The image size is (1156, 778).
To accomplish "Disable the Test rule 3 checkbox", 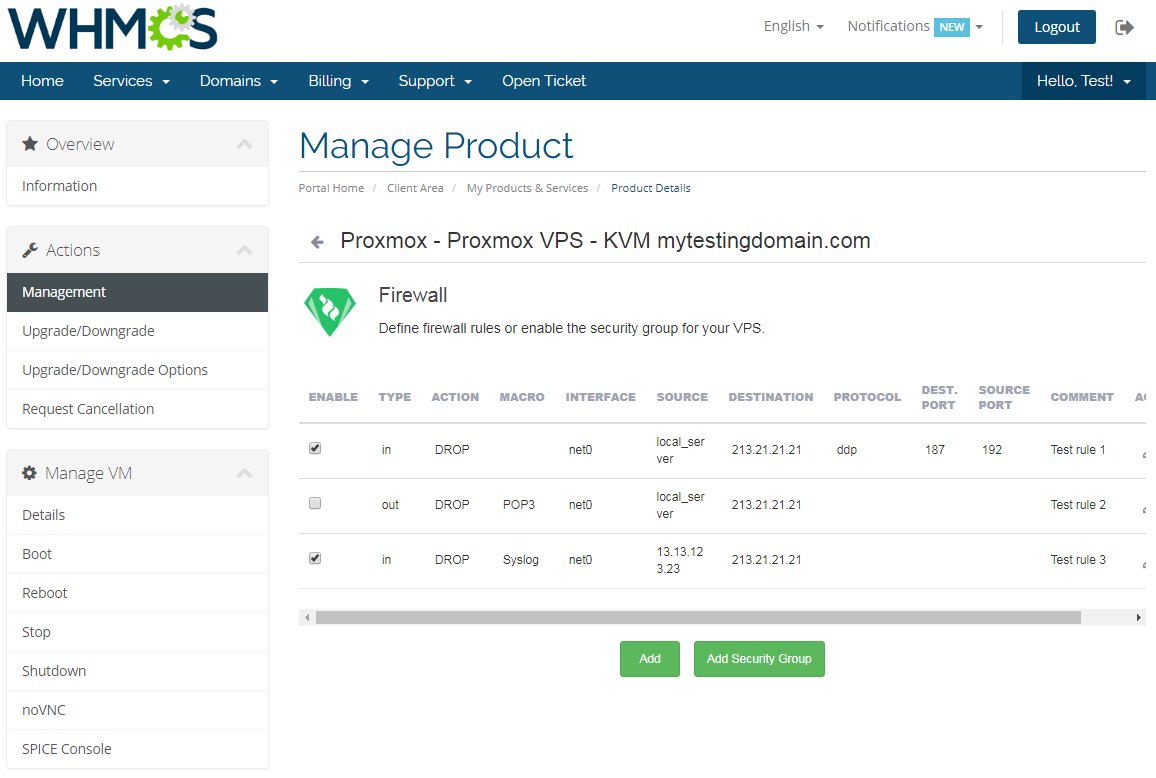I will pos(315,558).
